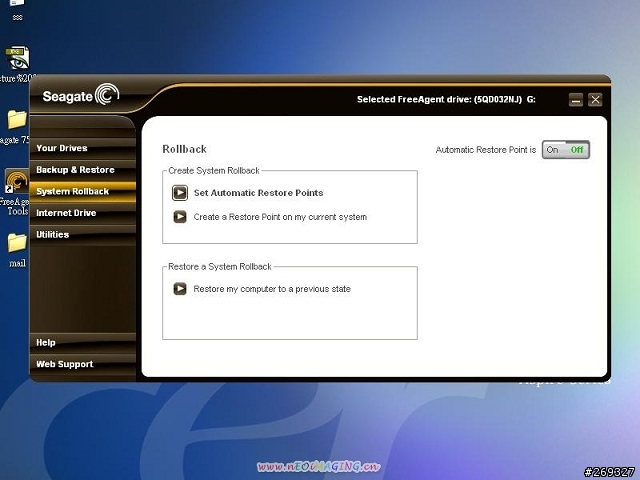The height and width of the screenshot is (480, 640).
Task: Open the picture file icon on desktop
Action: pyautogui.click(x=16, y=64)
